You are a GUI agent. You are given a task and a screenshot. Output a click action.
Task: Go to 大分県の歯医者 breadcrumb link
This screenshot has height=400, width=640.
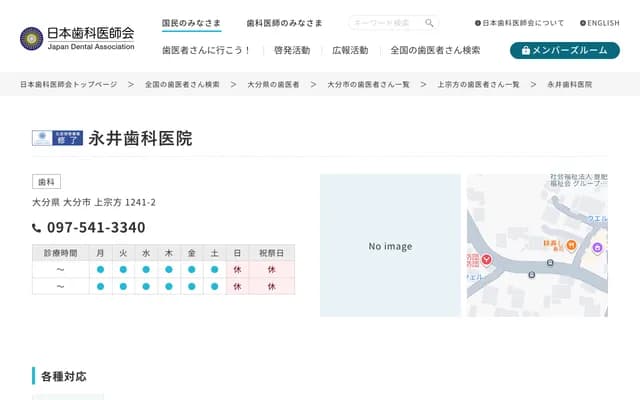click(x=272, y=85)
